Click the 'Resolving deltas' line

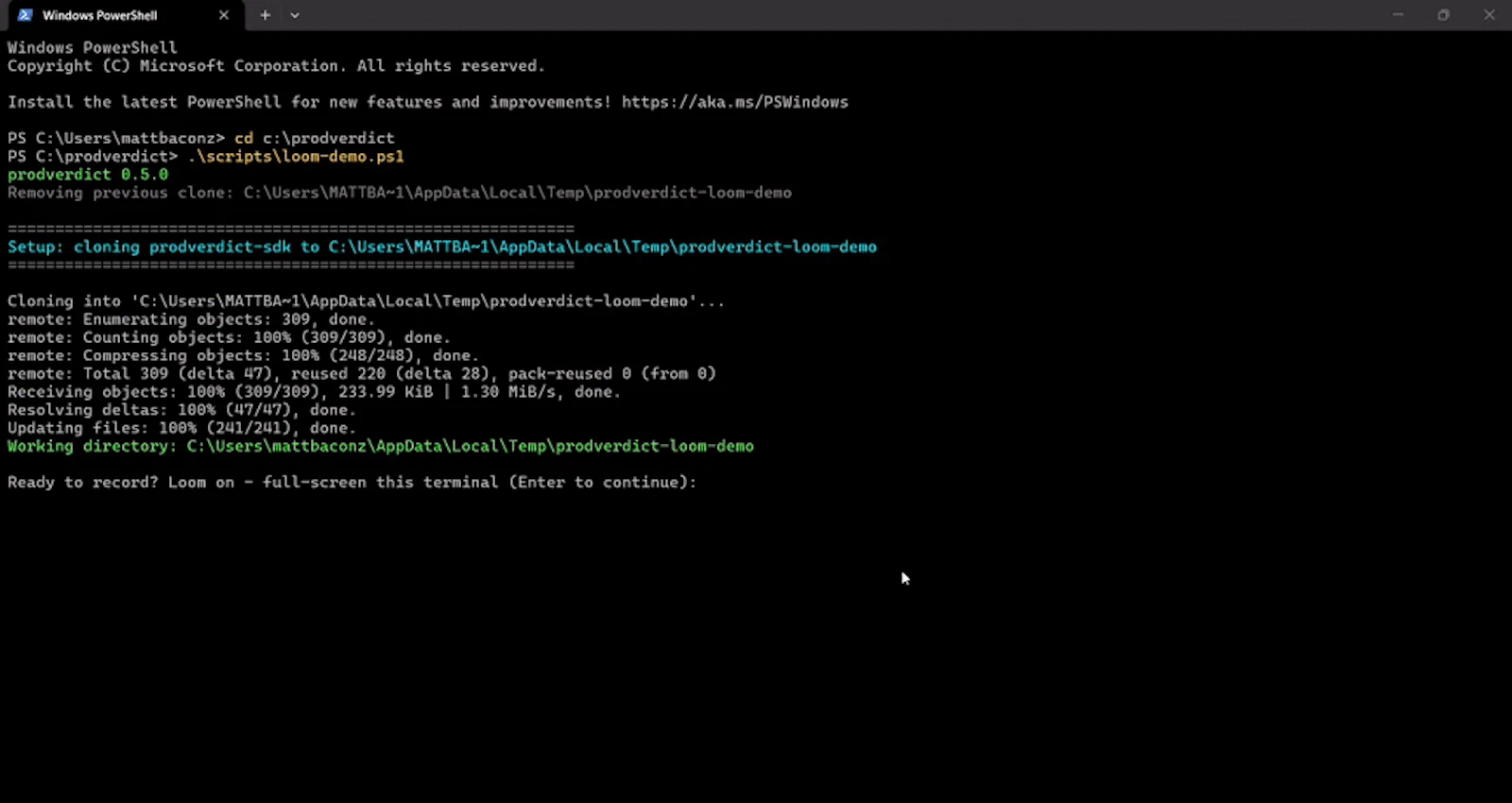(182, 410)
